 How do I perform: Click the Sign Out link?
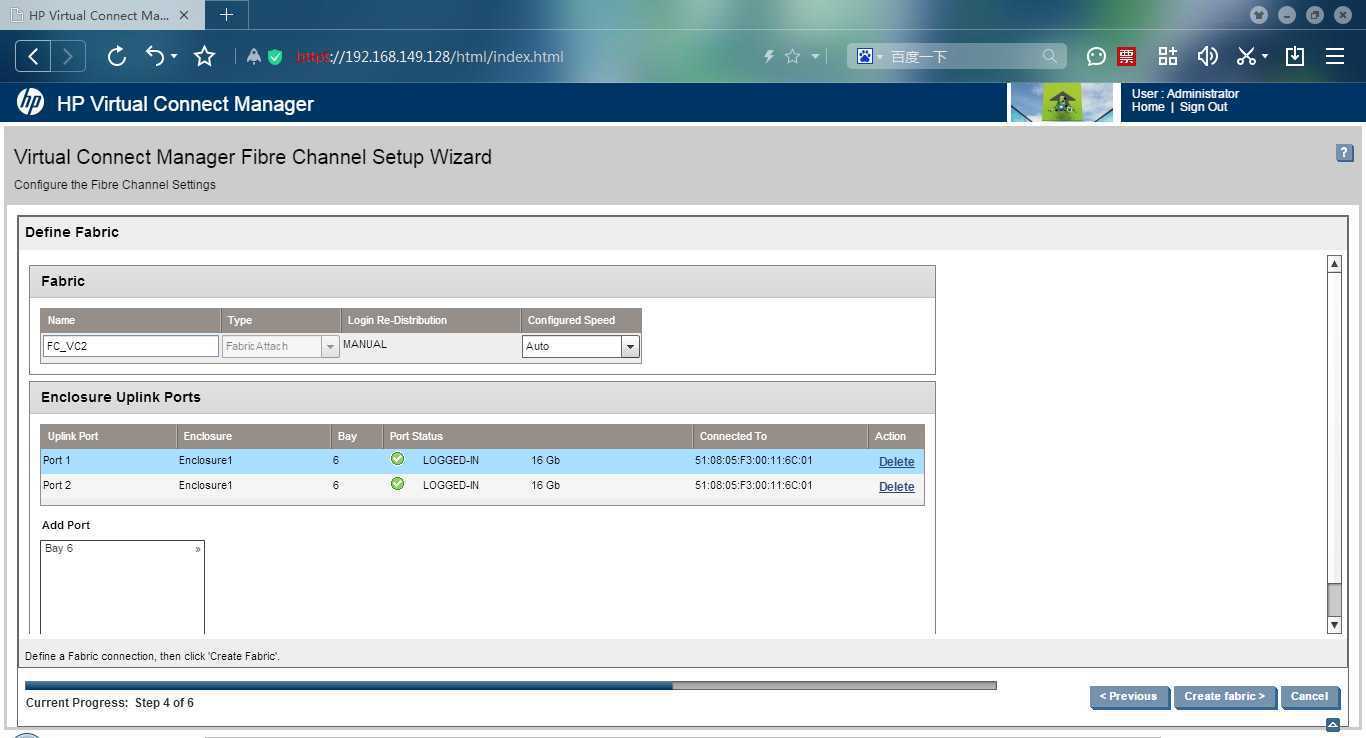(x=1203, y=107)
